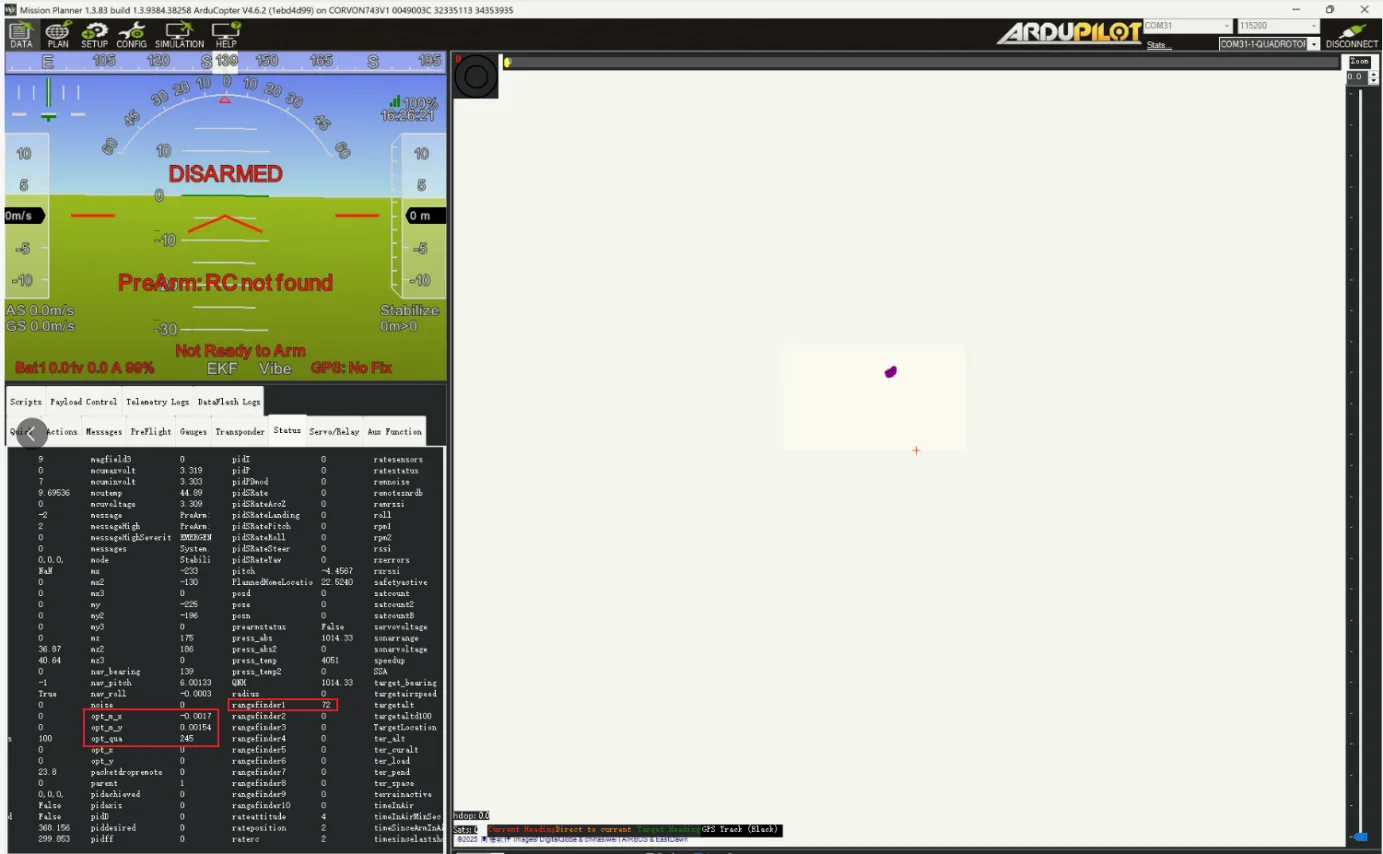Open the SETUP screen
Viewport: 1383px width, 854px height.
pos(94,34)
